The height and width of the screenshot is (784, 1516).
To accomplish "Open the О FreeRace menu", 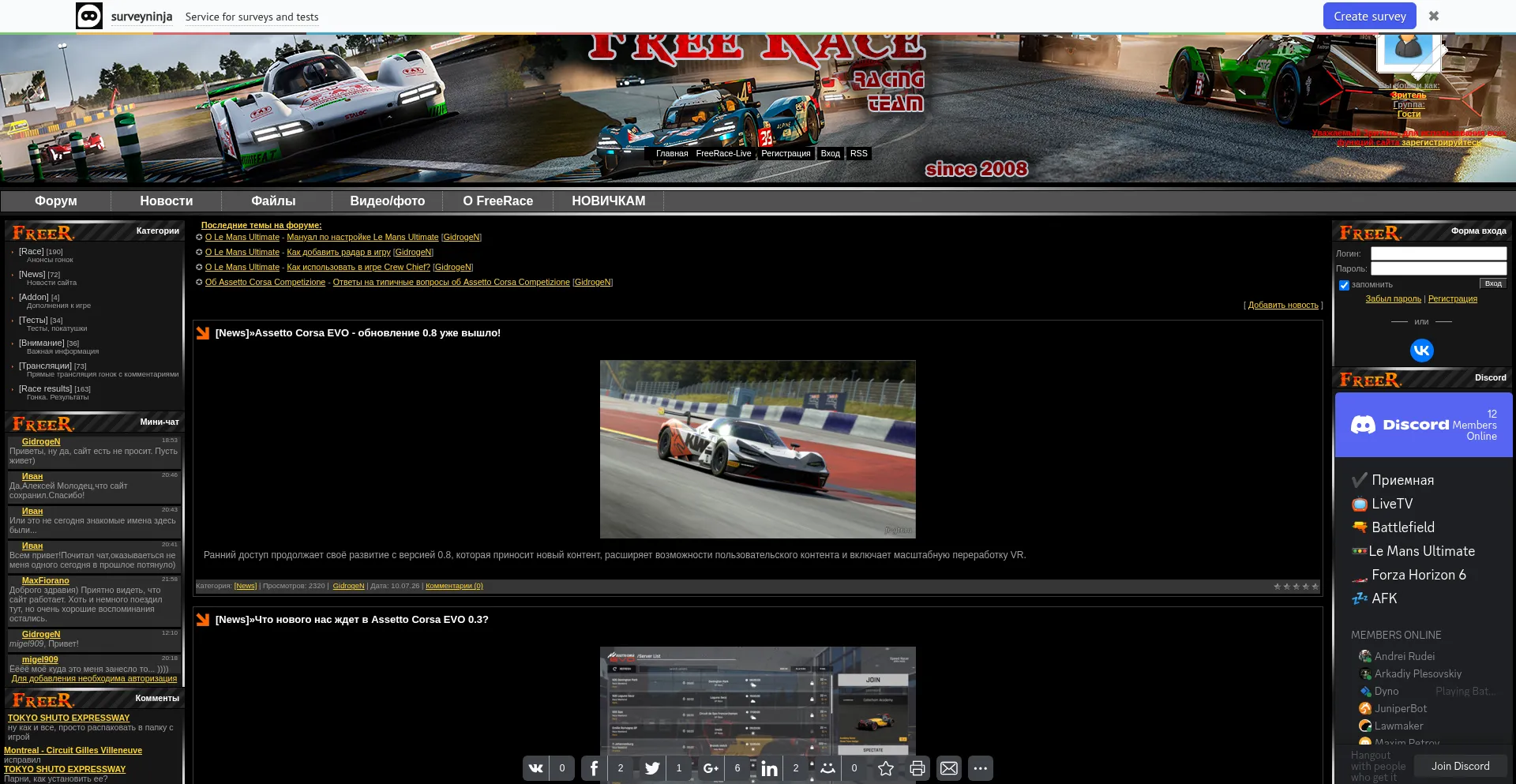I will [x=498, y=201].
